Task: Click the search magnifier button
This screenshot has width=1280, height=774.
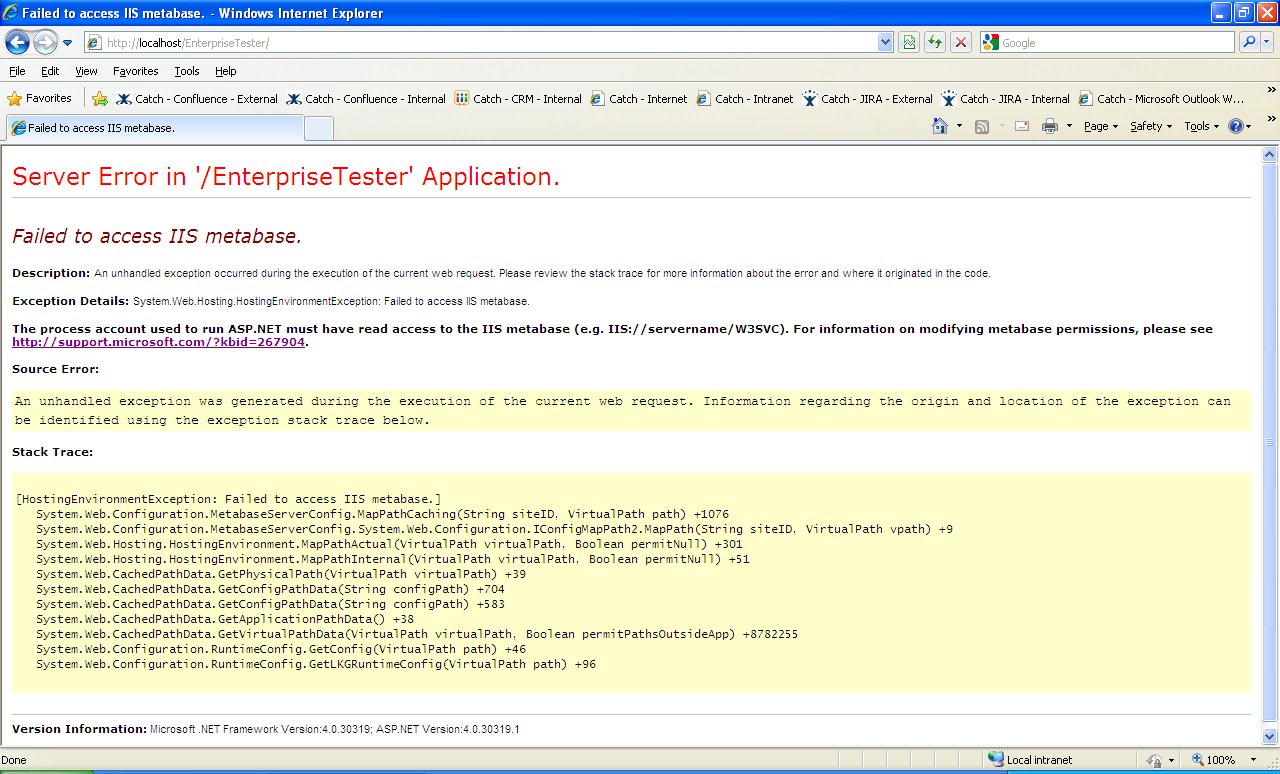Action: pos(1248,42)
